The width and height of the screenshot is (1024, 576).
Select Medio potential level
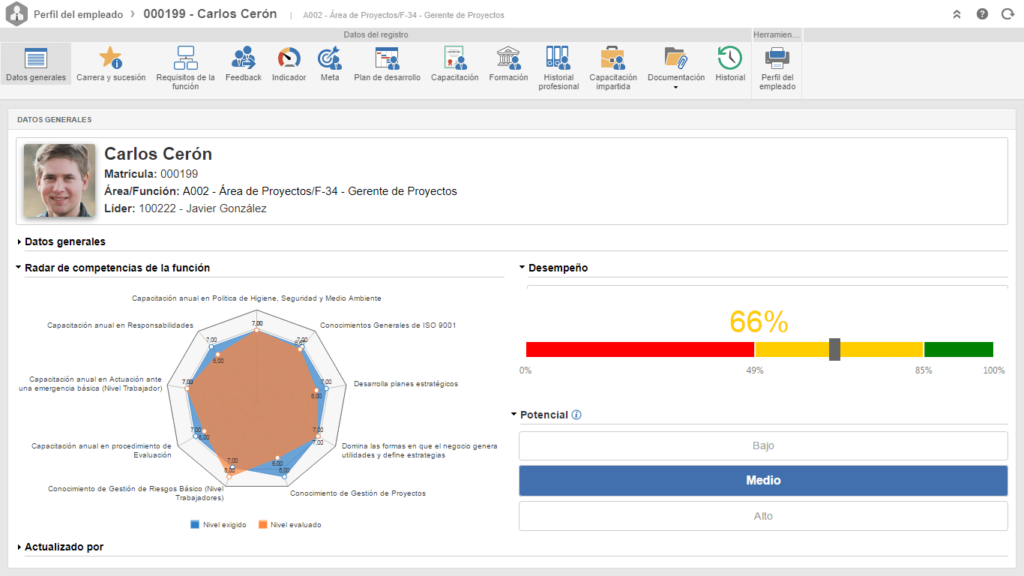point(763,480)
